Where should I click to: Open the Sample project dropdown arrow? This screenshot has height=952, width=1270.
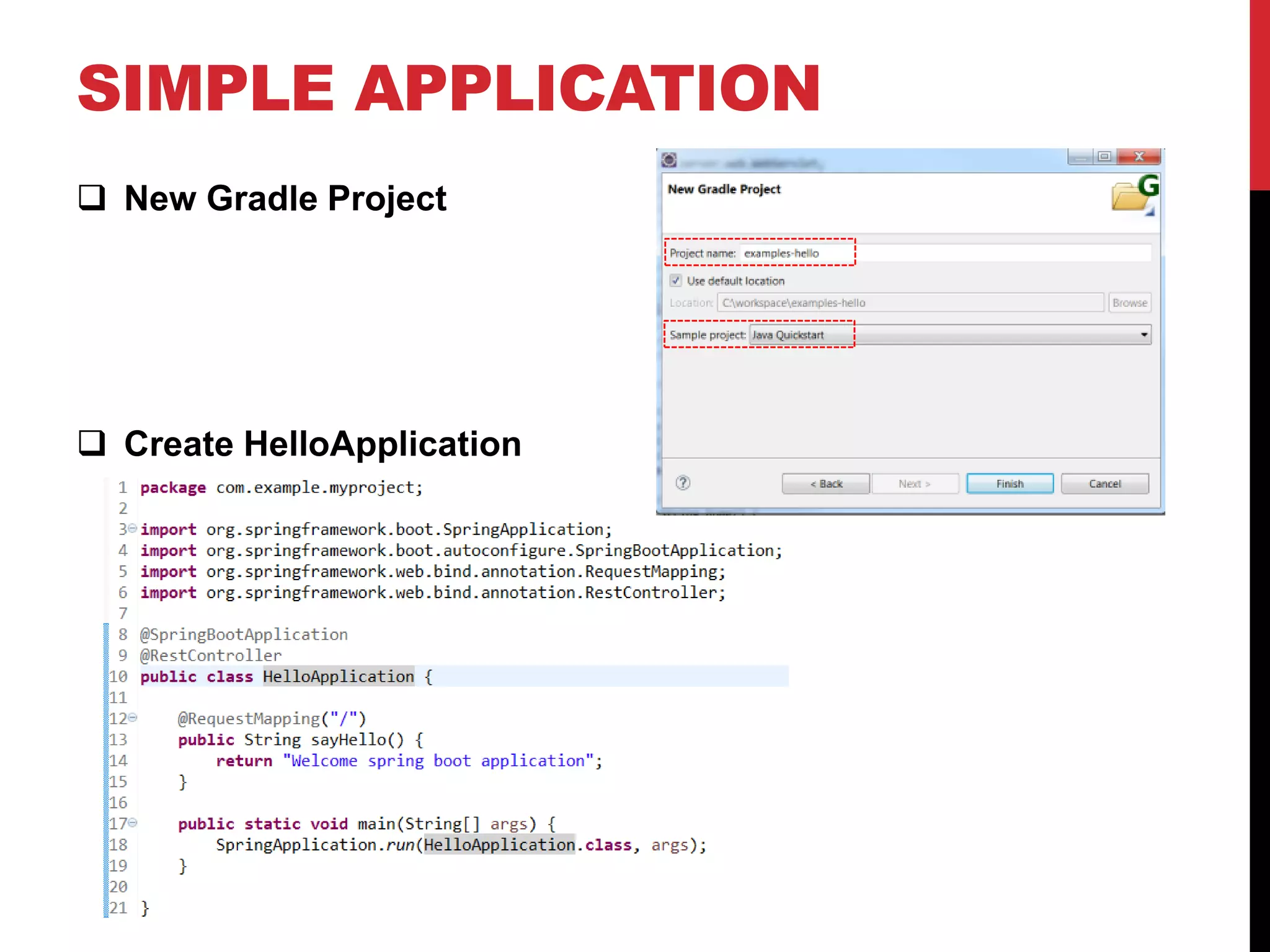coord(1143,335)
